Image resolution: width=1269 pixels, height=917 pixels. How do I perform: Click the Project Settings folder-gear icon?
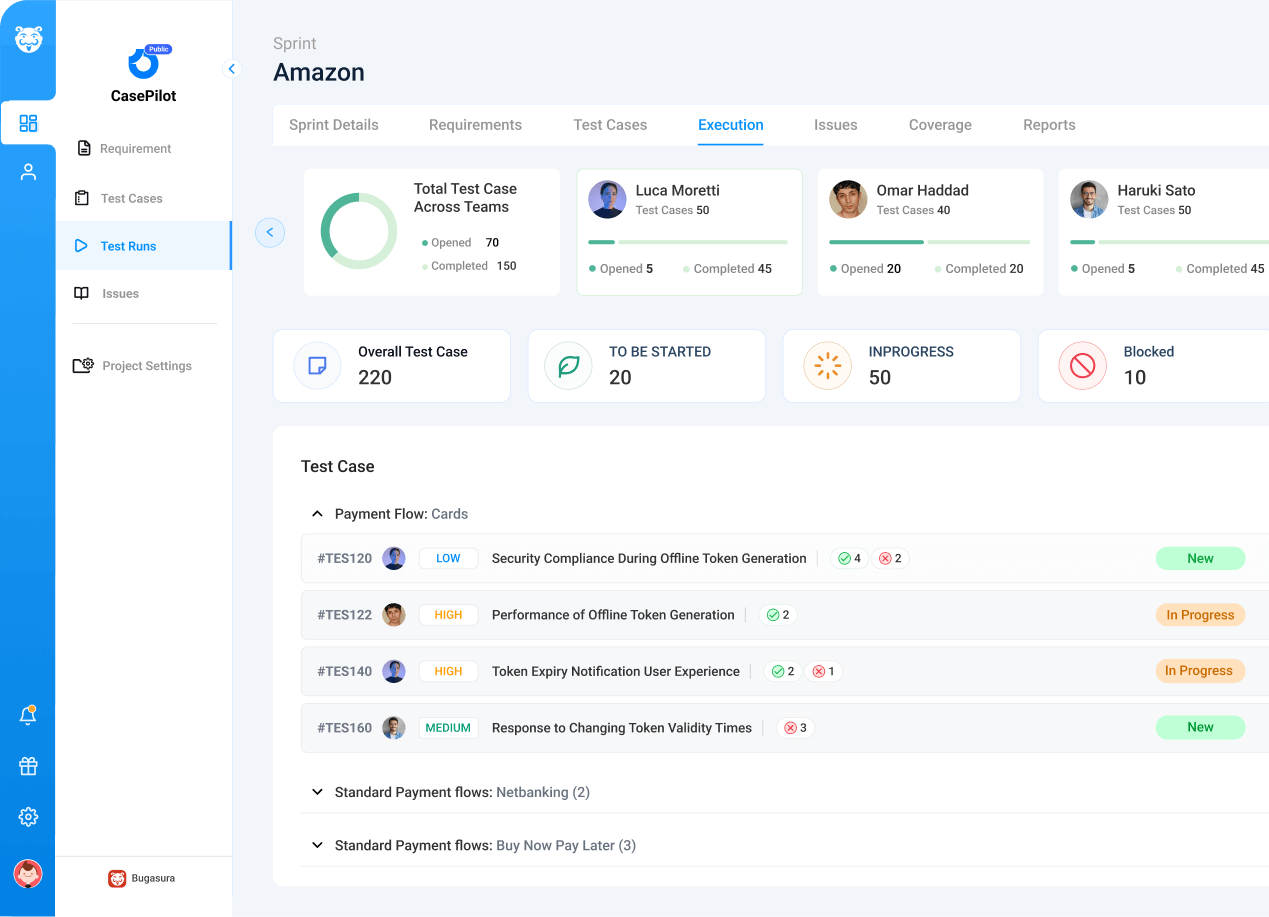[x=83, y=366]
